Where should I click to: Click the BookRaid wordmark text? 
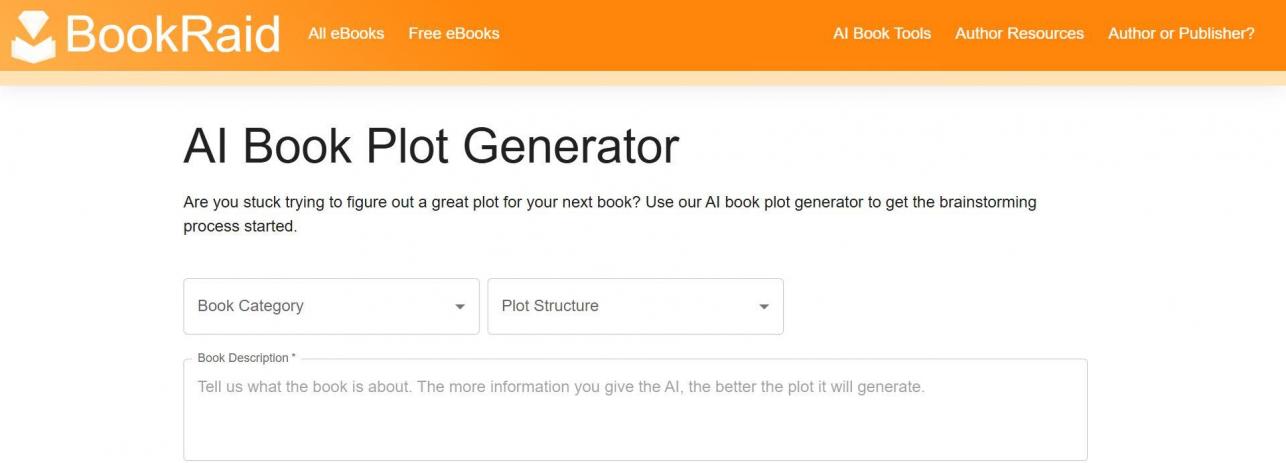click(x=172, y=34)
